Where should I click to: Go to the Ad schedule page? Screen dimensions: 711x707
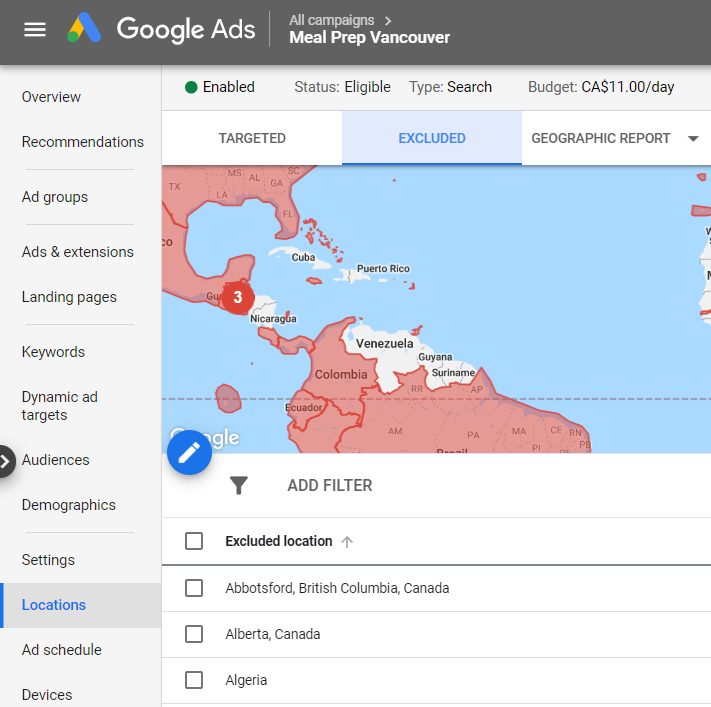(x=61, y=650)
